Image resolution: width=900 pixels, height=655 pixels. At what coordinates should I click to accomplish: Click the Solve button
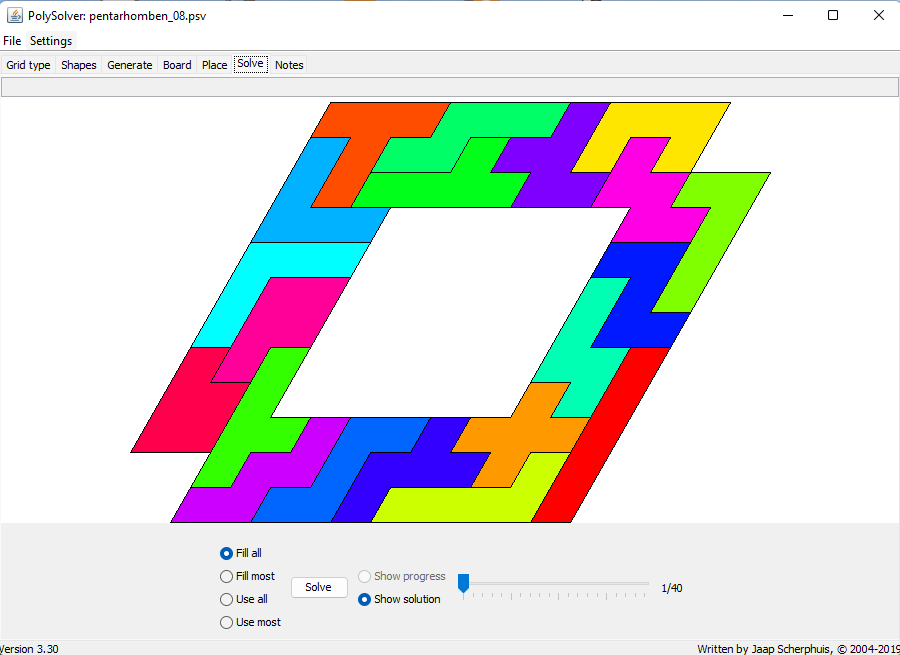[319, 587]
